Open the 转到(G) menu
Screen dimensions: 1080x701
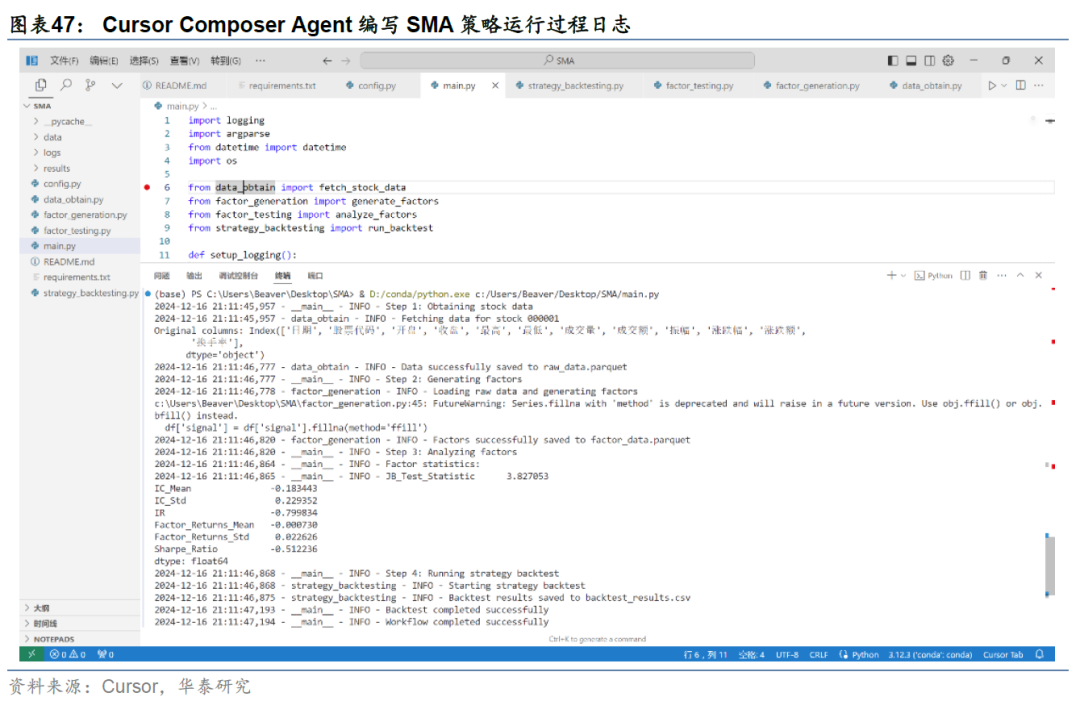click(x=226, y=61)
